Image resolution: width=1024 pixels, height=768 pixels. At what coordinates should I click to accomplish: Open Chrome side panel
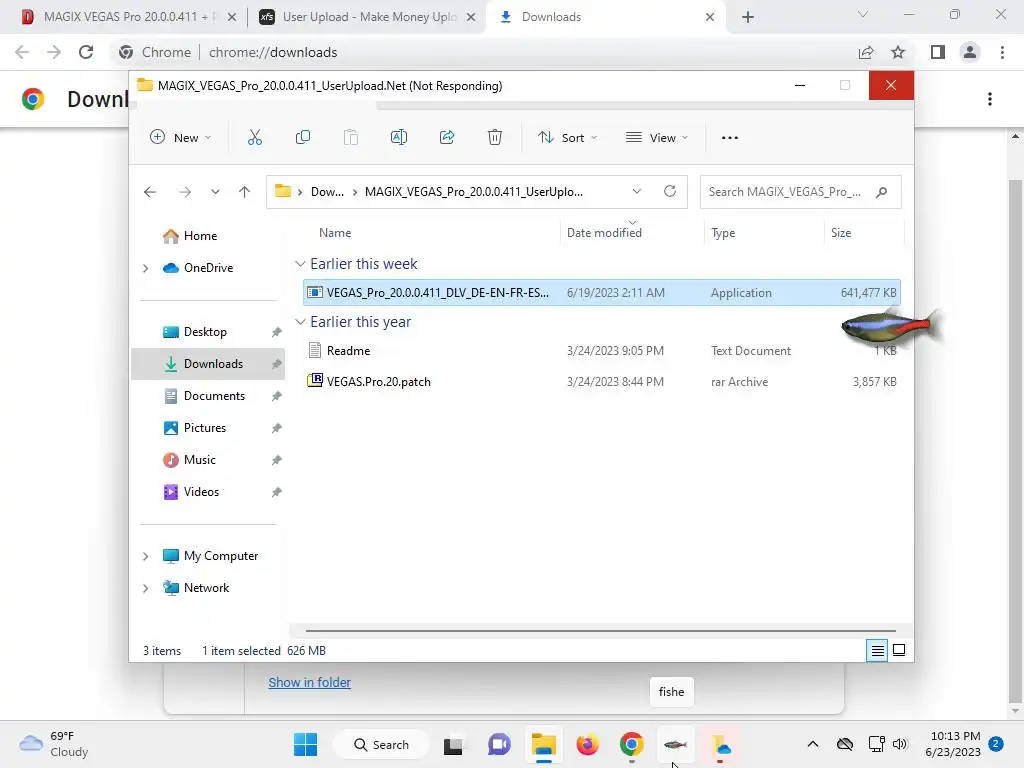pos(938,52)
